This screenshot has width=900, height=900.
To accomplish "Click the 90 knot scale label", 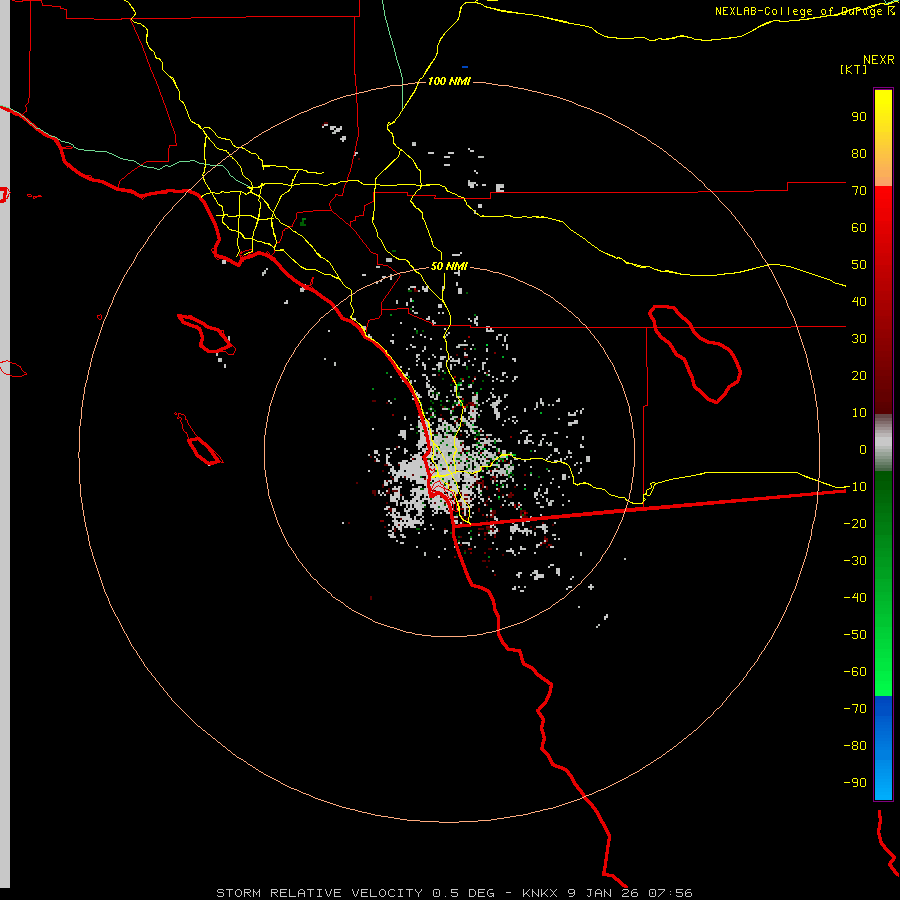I will coord(859,117).
